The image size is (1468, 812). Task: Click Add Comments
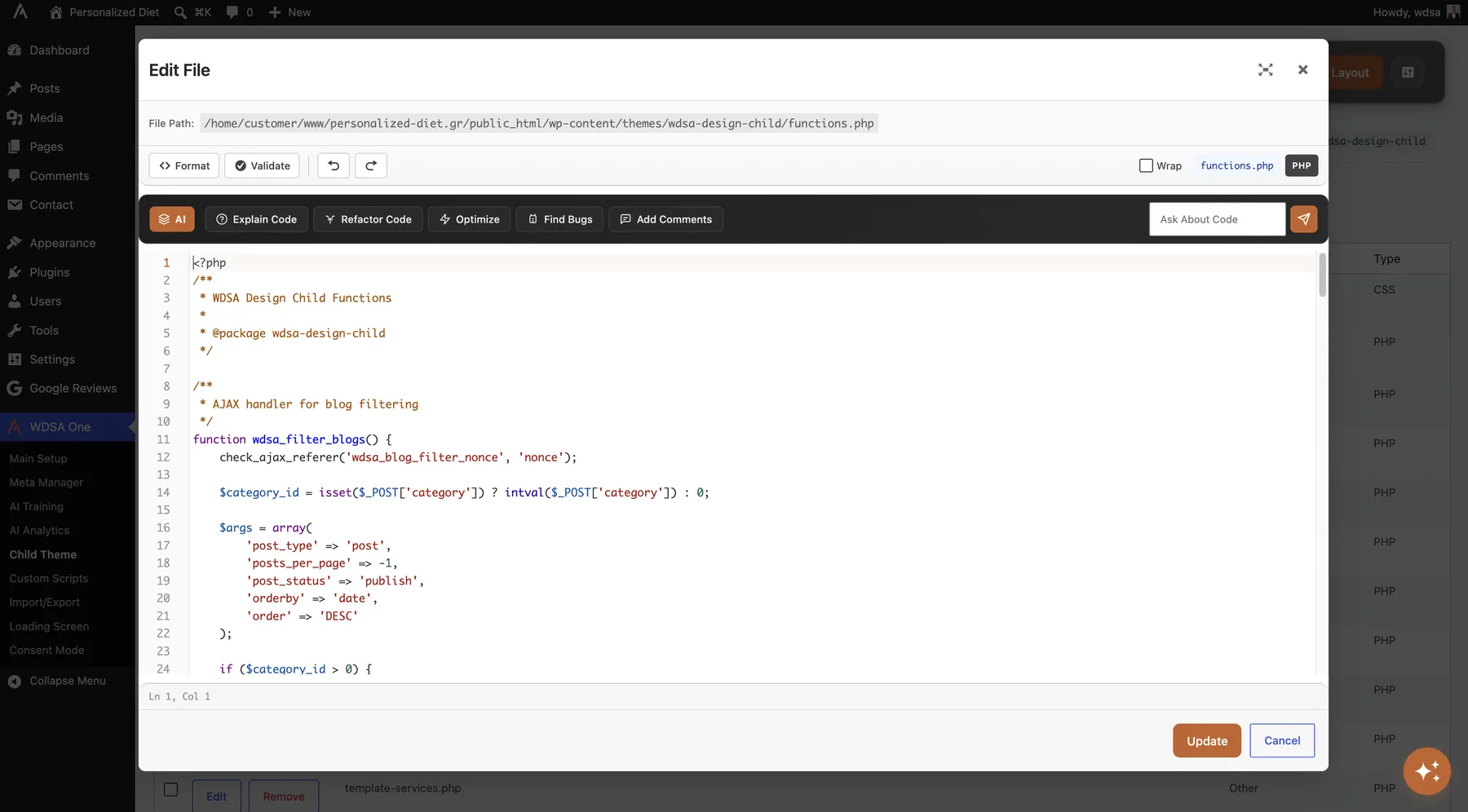[665, 219]
